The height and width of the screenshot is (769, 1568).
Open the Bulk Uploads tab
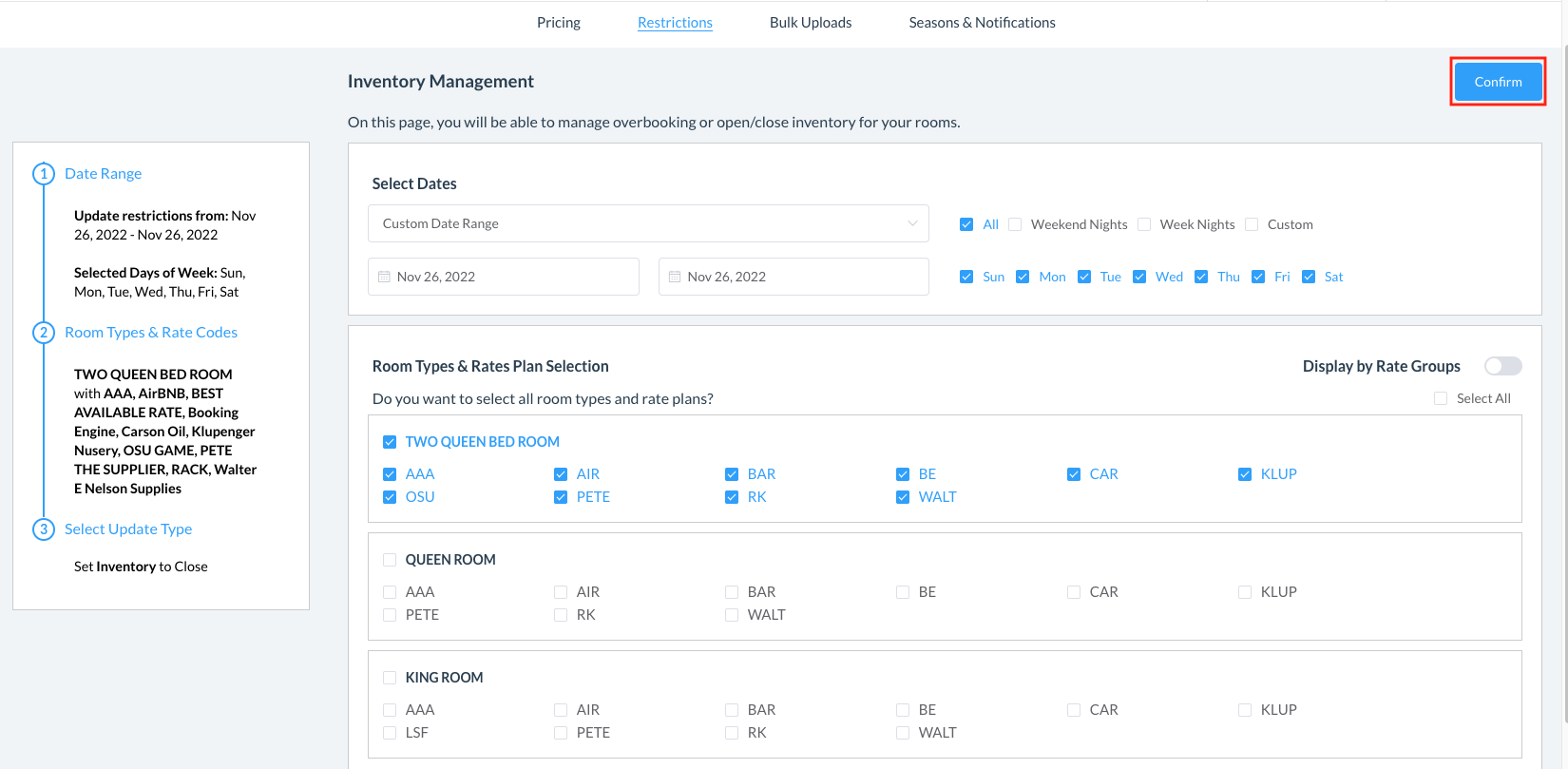[x=810, y=23]
